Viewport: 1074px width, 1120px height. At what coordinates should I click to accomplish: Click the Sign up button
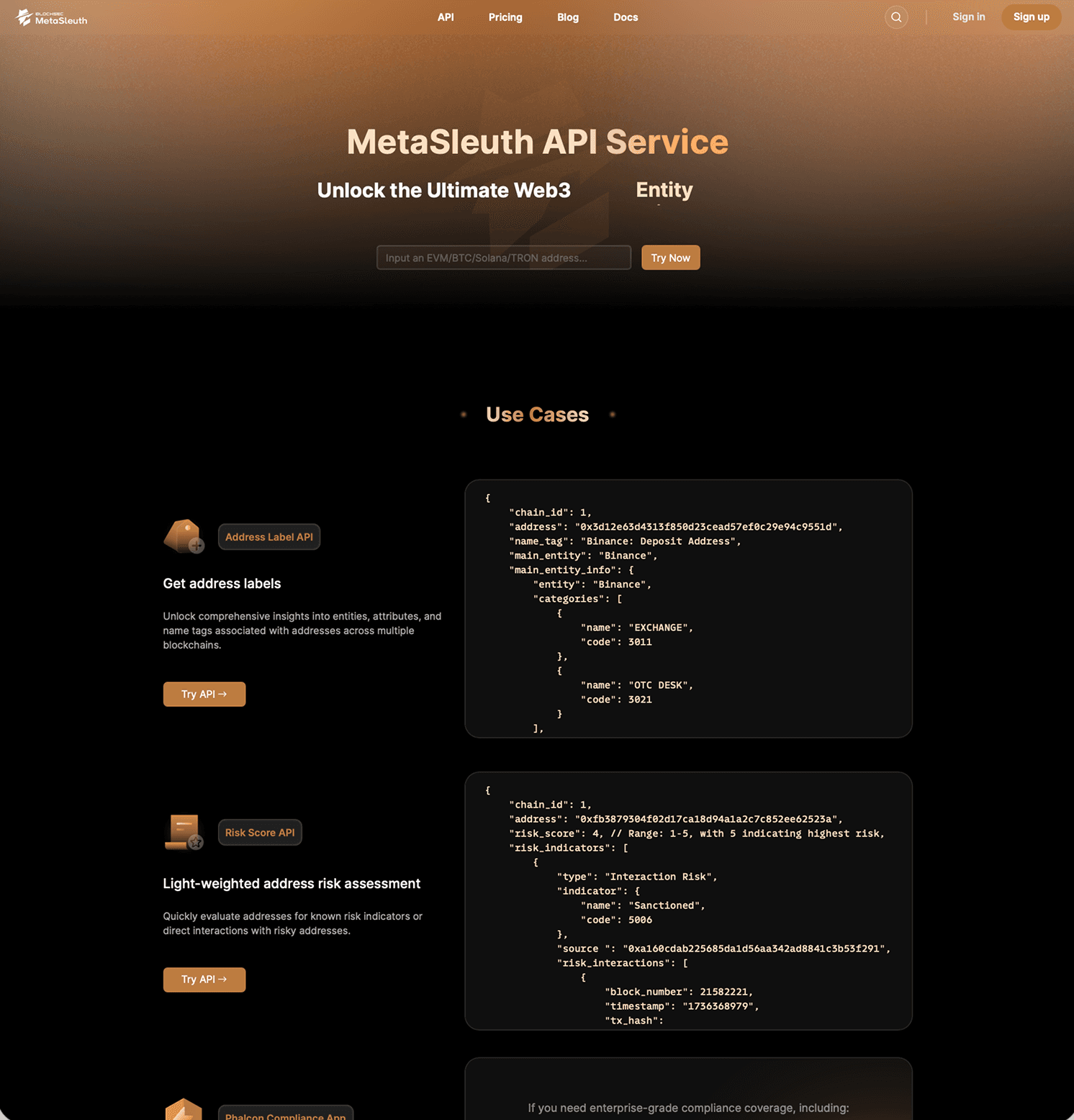1032,17
